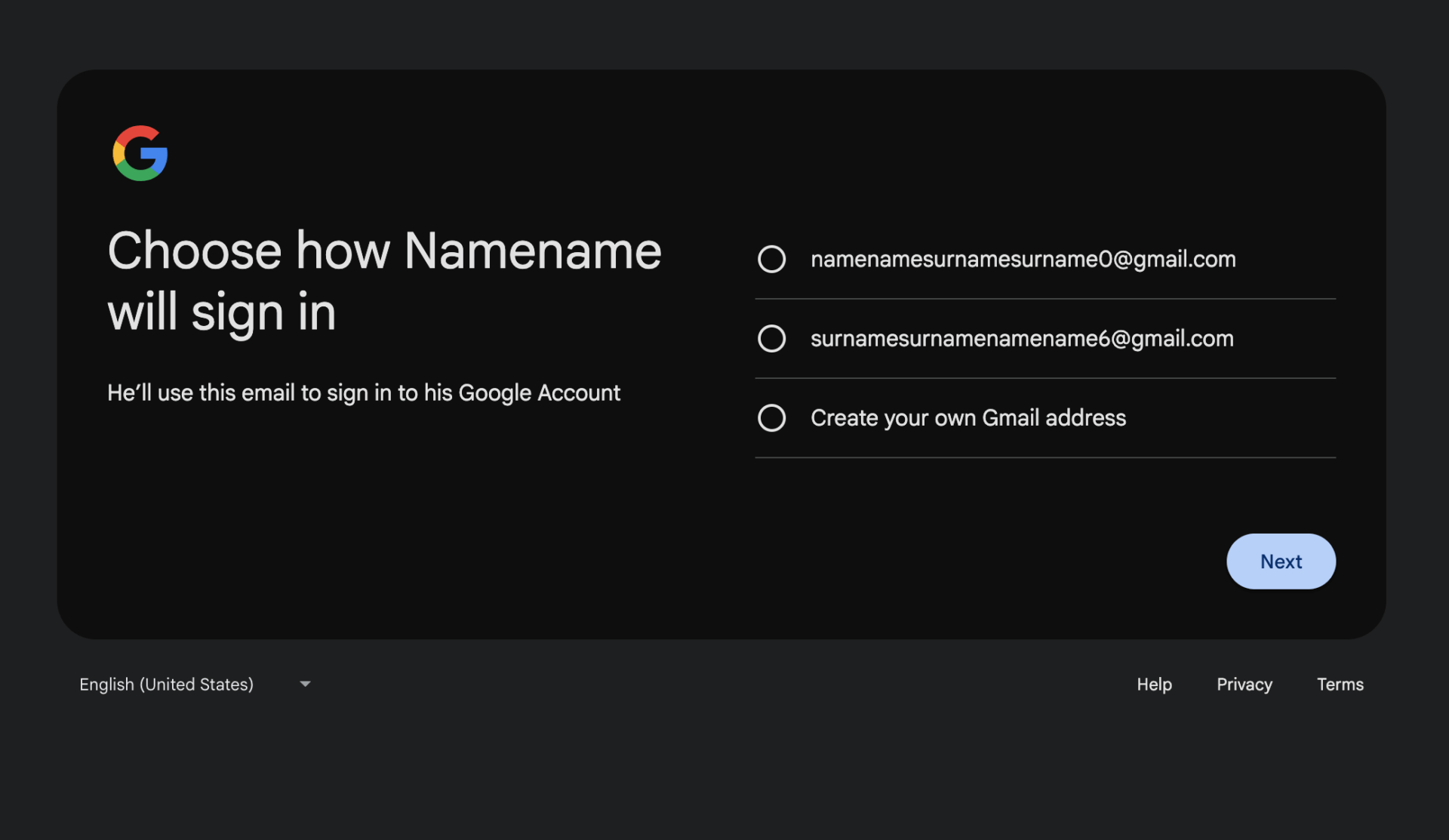Viewport: 1449px width, 840px height.
Task: Click the divider line under the first email option
Action: [x=1045, y=299]
